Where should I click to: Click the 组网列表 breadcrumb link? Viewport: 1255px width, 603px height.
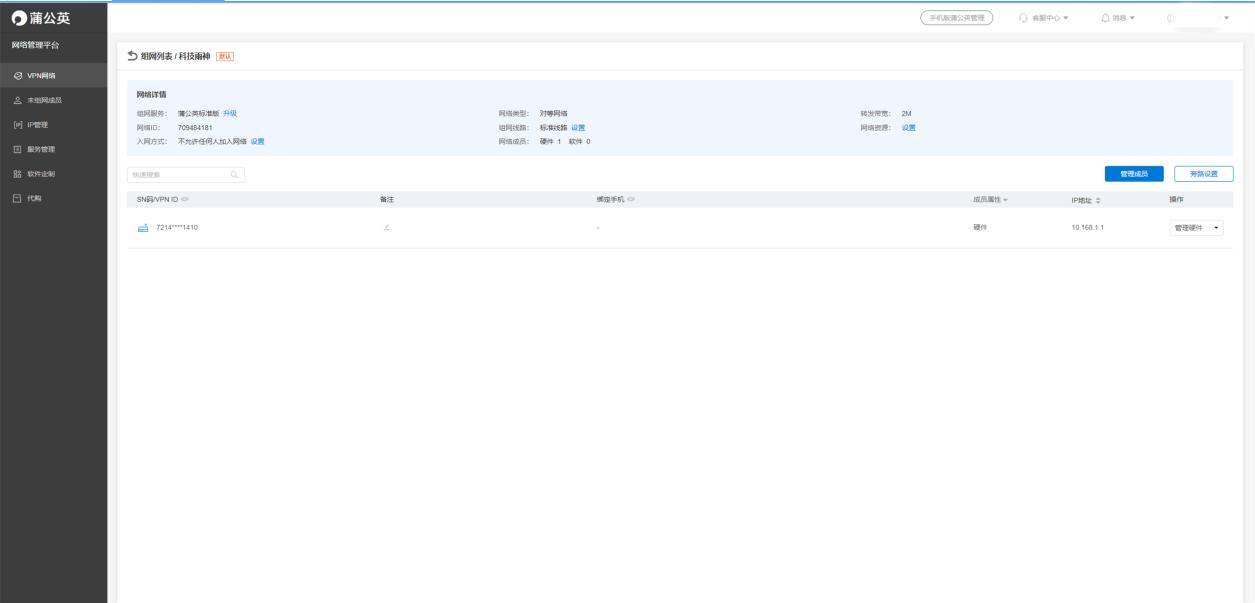pos(156,56)
